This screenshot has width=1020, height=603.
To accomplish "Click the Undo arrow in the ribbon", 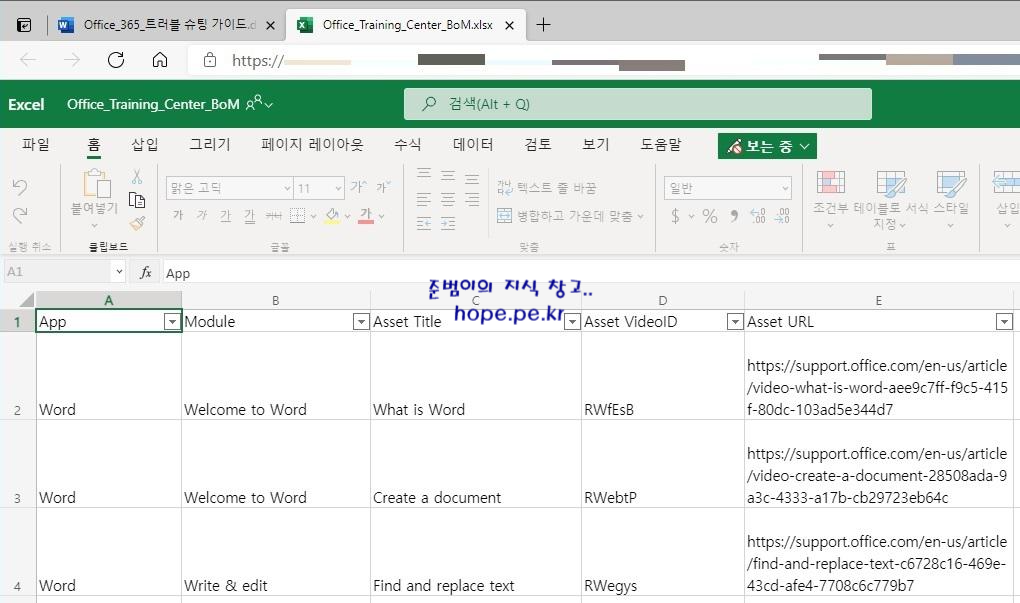I will click(20, 187).
